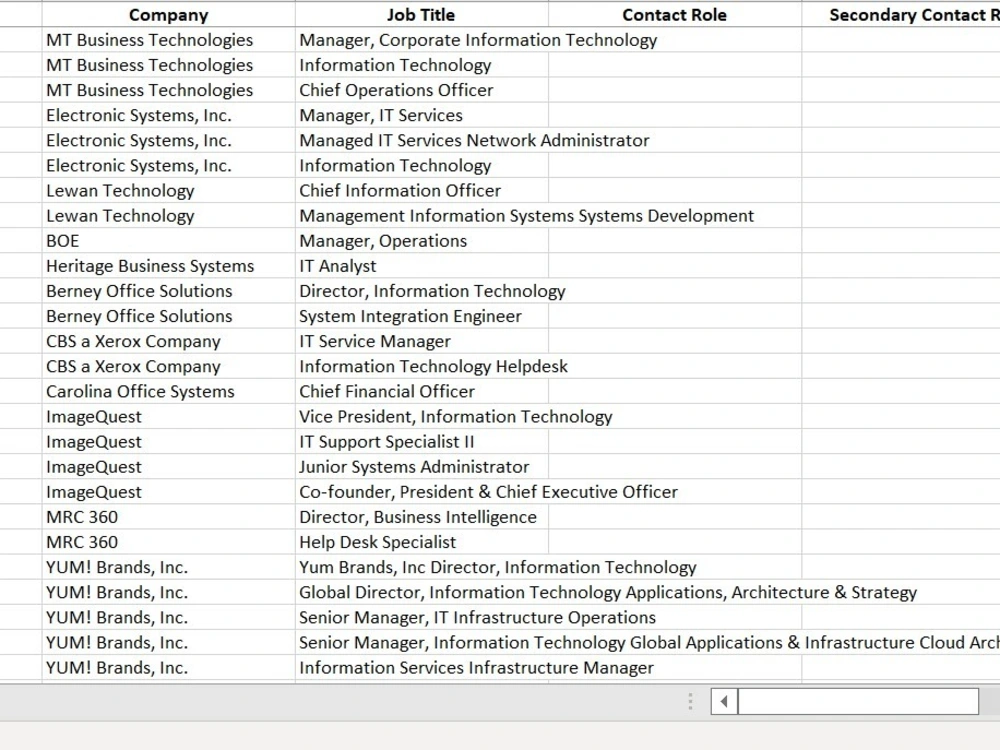Click the 'IT Support Specialist II' cell
The width and height of the screenshot is (1000, 750).
[421, 442]
